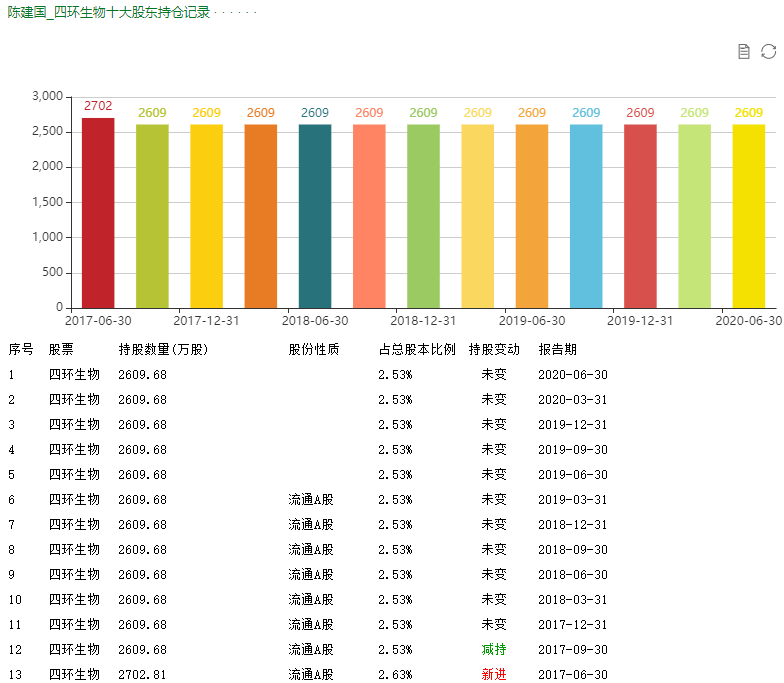This screenshot has height=683, width=784.
Task: Click the salmon-colored 2609 chart bar
Action: click(x=369, y=216)
